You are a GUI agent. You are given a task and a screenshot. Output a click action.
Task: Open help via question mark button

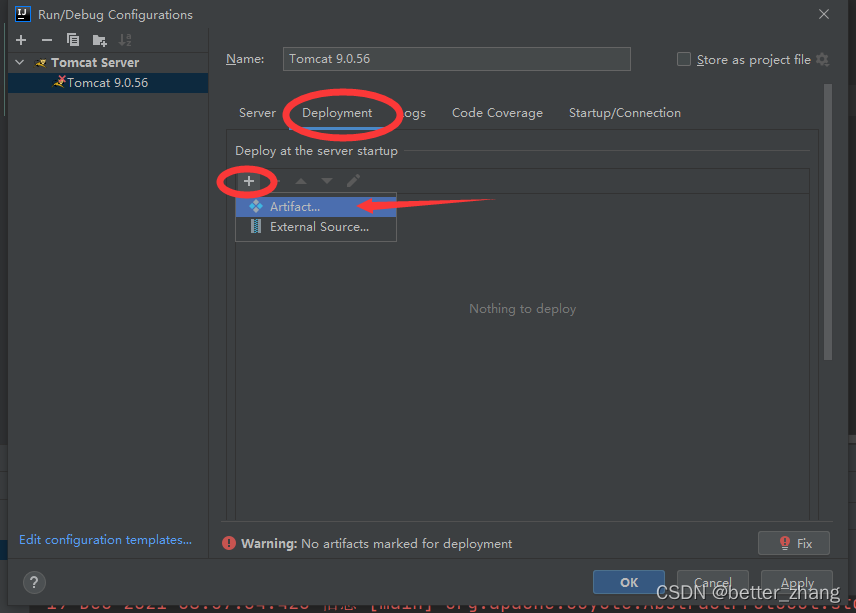34,582
